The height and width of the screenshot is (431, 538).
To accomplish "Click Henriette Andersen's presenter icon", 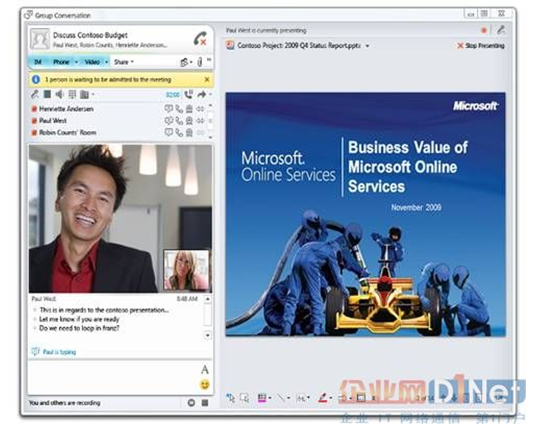I will pyautogui.click(x=189, y=109).
